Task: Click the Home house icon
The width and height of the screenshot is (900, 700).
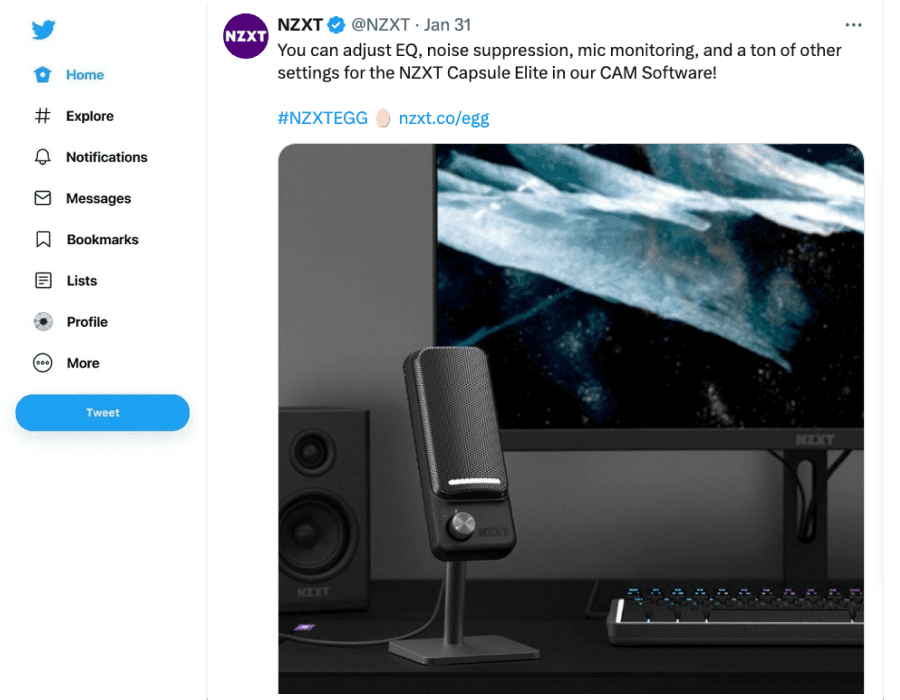Action: tap(42, 75)
